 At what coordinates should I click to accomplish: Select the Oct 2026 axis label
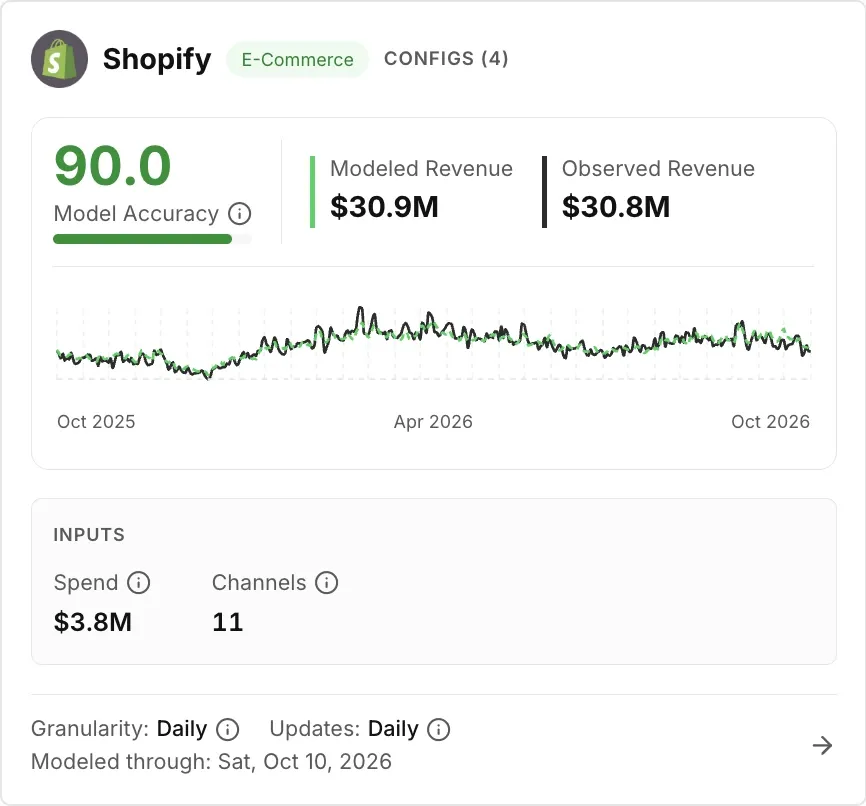point(770,422)
